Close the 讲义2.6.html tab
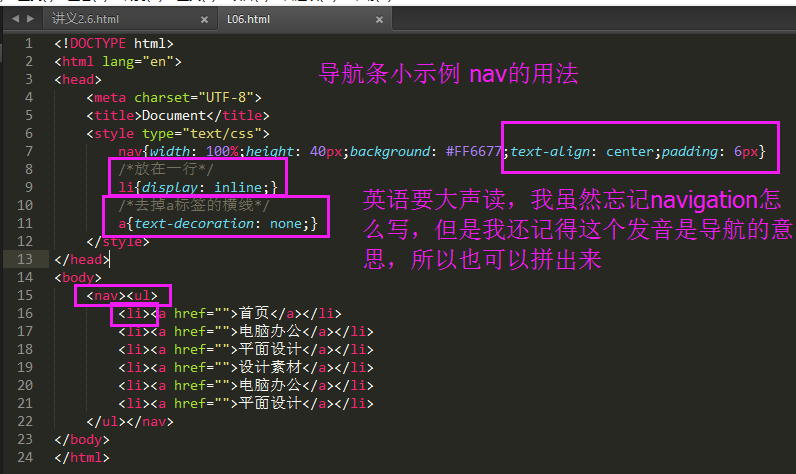 (x=204, y=20)
